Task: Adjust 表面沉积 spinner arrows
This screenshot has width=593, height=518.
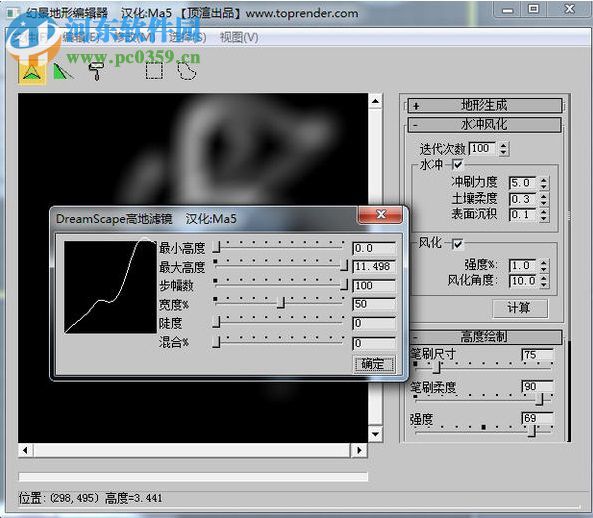Action: (x=544, y=215)
